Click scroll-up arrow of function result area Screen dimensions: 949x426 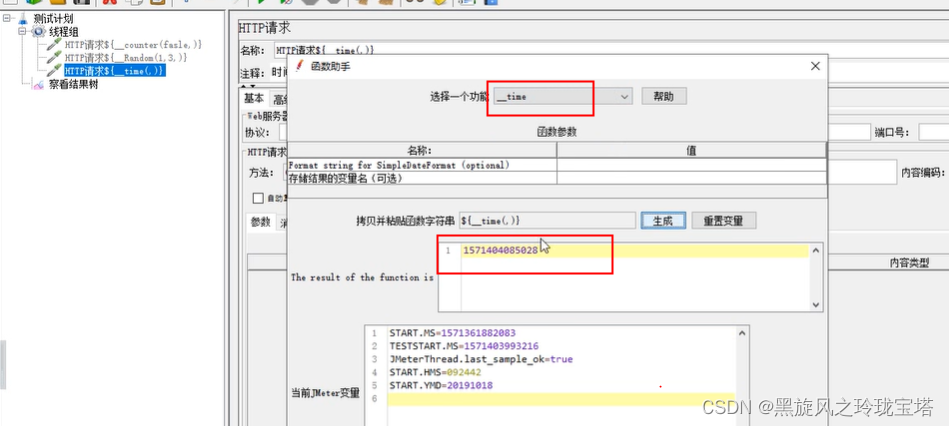point(816,249)
